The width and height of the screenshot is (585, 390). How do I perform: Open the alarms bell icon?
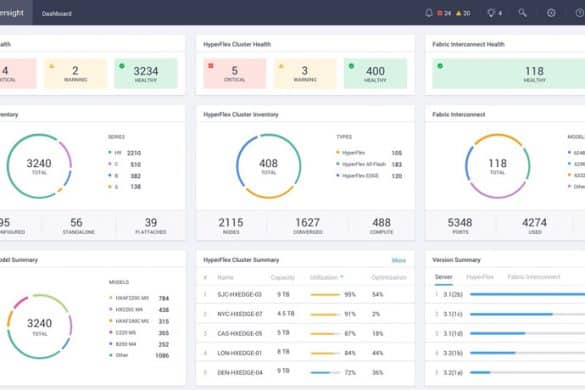[x=429, y=13]
